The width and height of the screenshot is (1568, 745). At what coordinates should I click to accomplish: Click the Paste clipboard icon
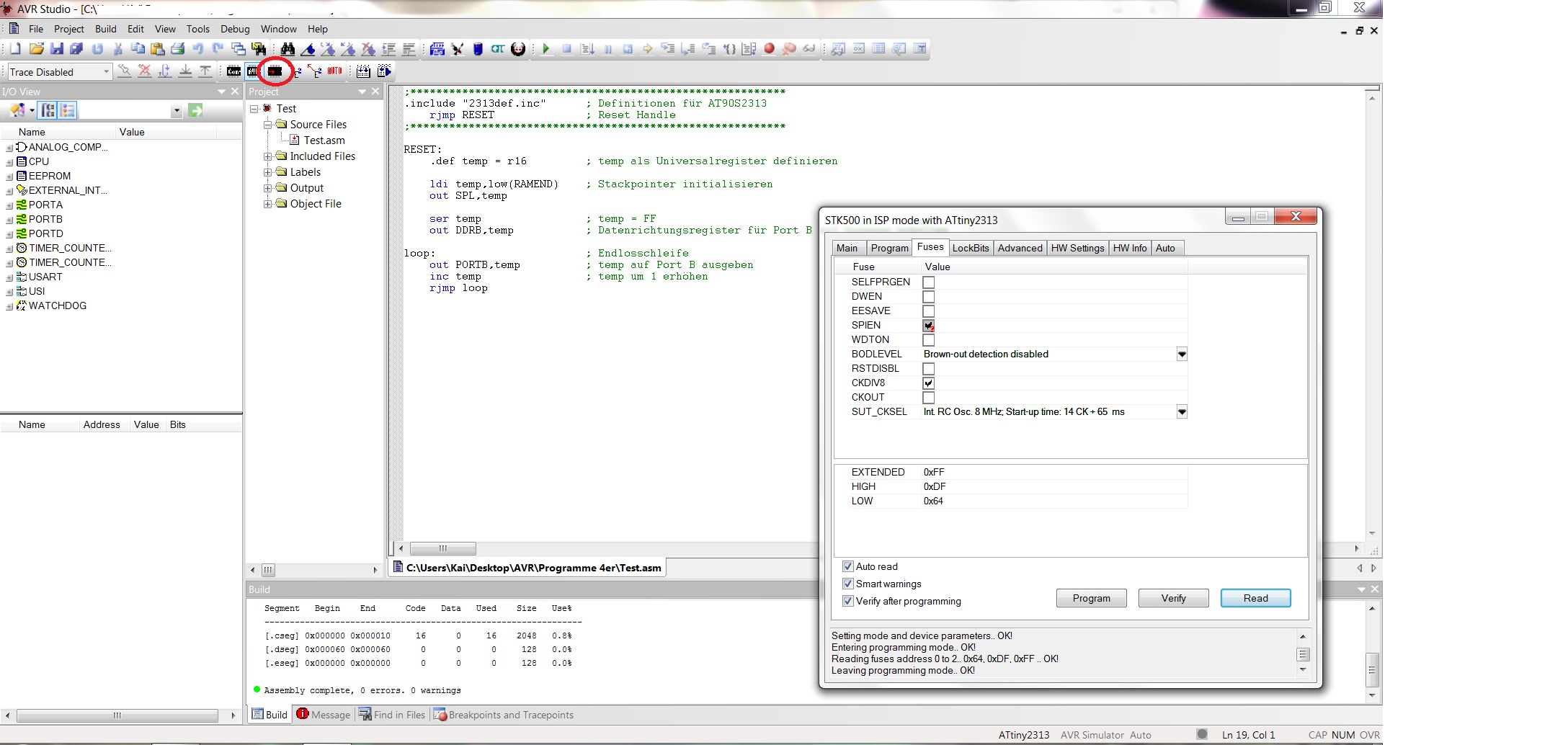click(158, 48)
